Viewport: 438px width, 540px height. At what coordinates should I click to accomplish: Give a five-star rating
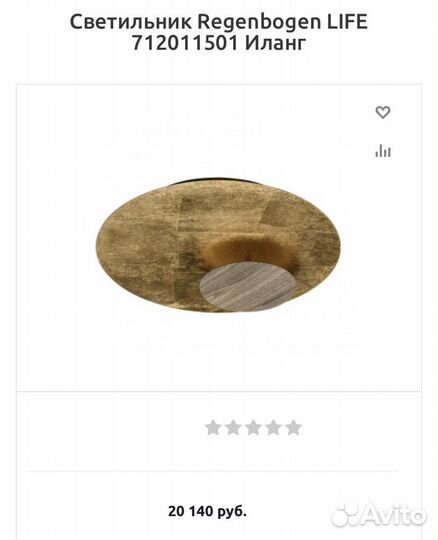[x=293, y=428]
